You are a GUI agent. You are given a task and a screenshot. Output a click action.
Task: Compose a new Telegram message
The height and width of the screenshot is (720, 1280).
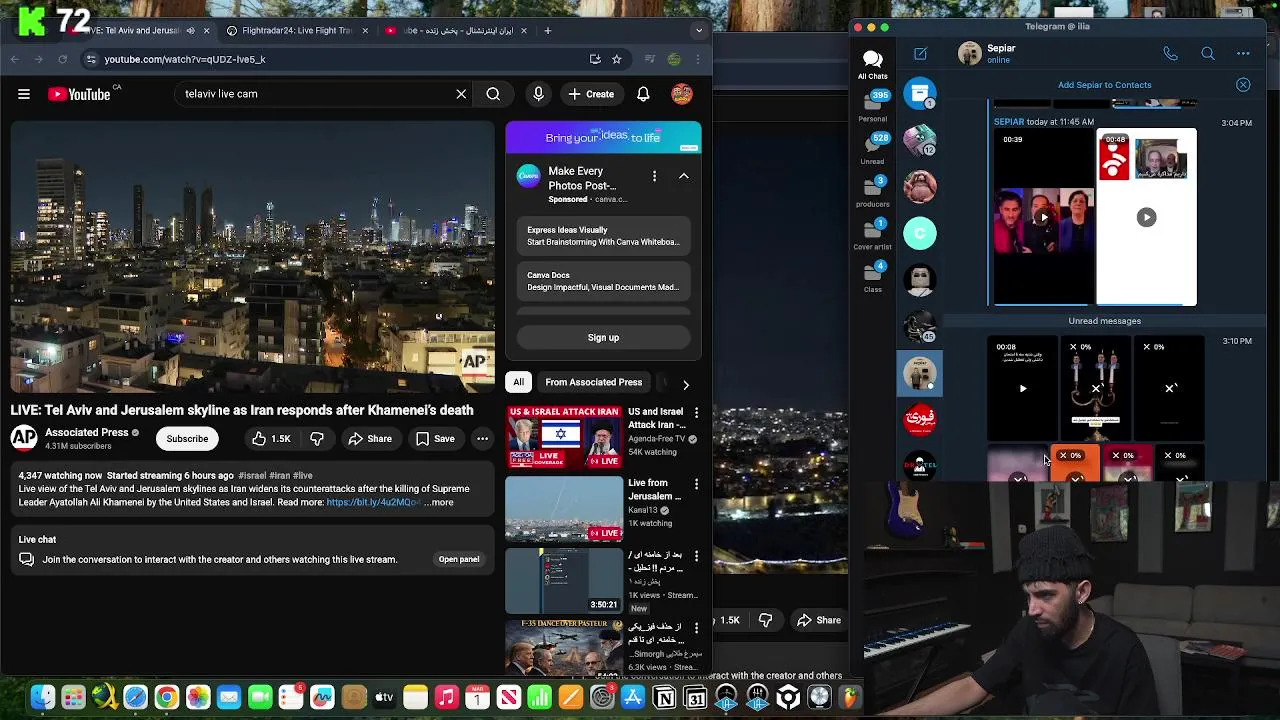920,53
